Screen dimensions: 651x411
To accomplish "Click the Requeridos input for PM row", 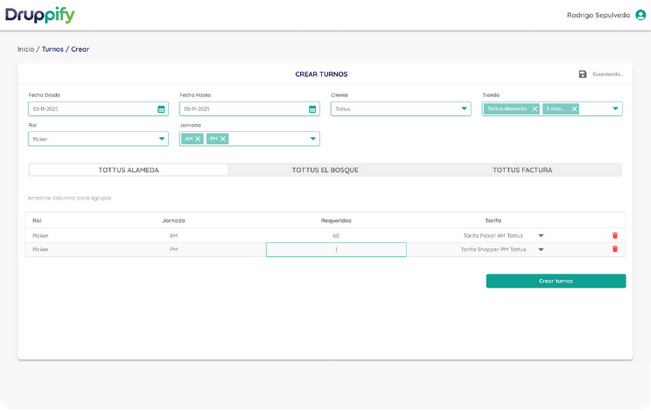I will point(336,250).
